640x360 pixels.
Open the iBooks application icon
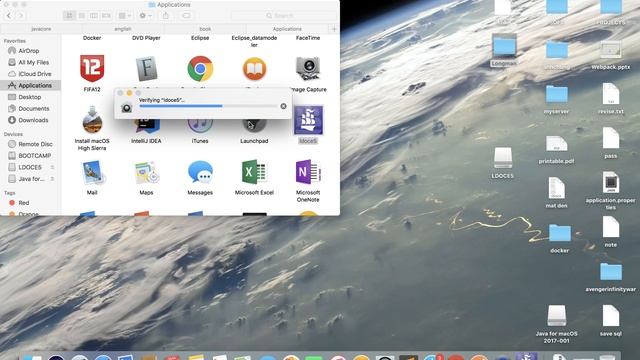pyautogui.click(x=254, y=69)
